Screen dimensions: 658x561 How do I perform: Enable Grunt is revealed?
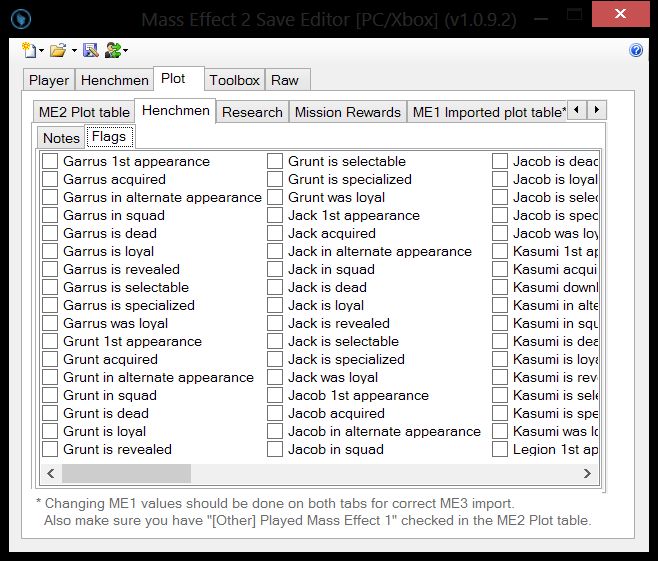[x=50, y=450]
